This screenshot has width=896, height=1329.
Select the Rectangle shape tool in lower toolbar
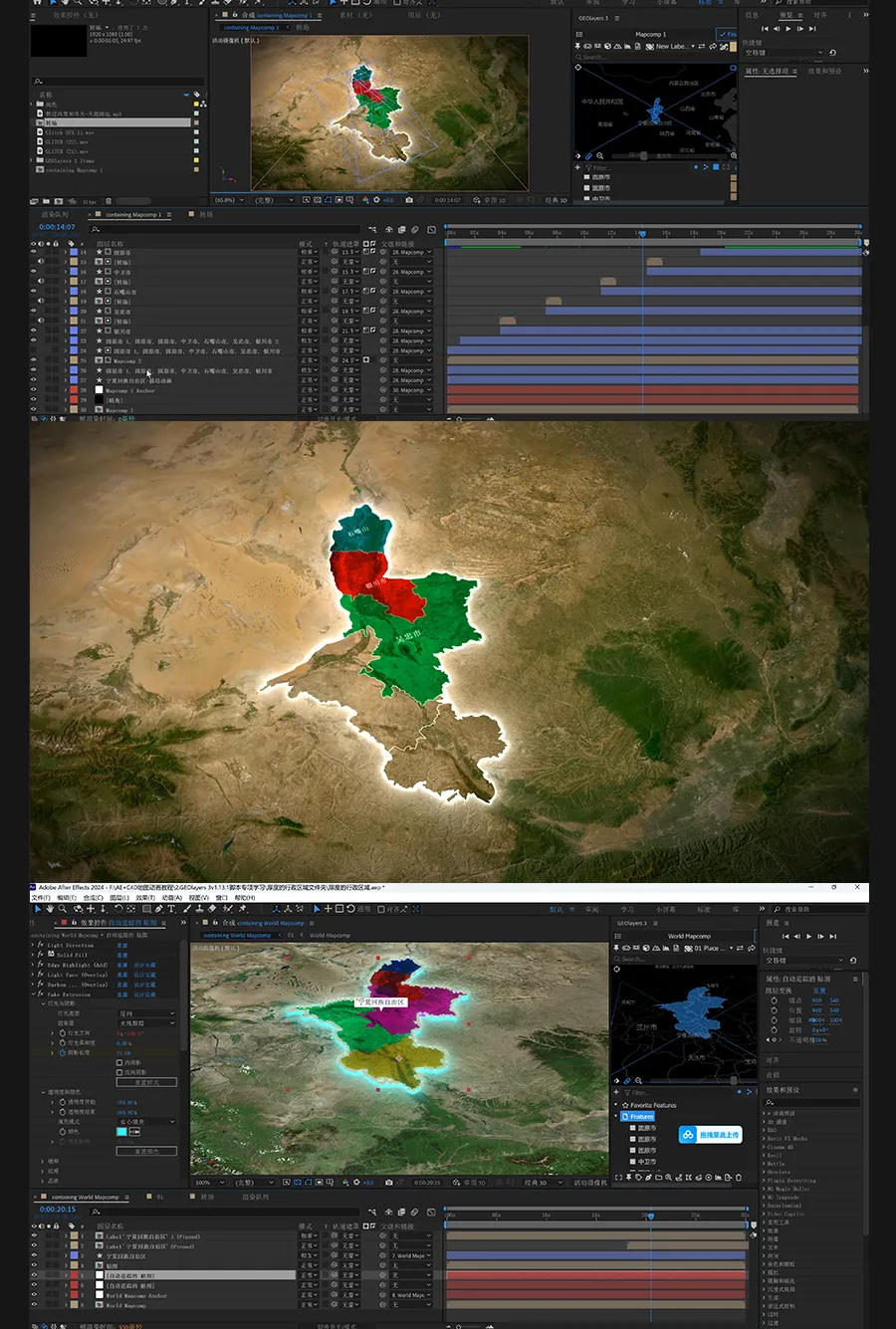(147, 908)
